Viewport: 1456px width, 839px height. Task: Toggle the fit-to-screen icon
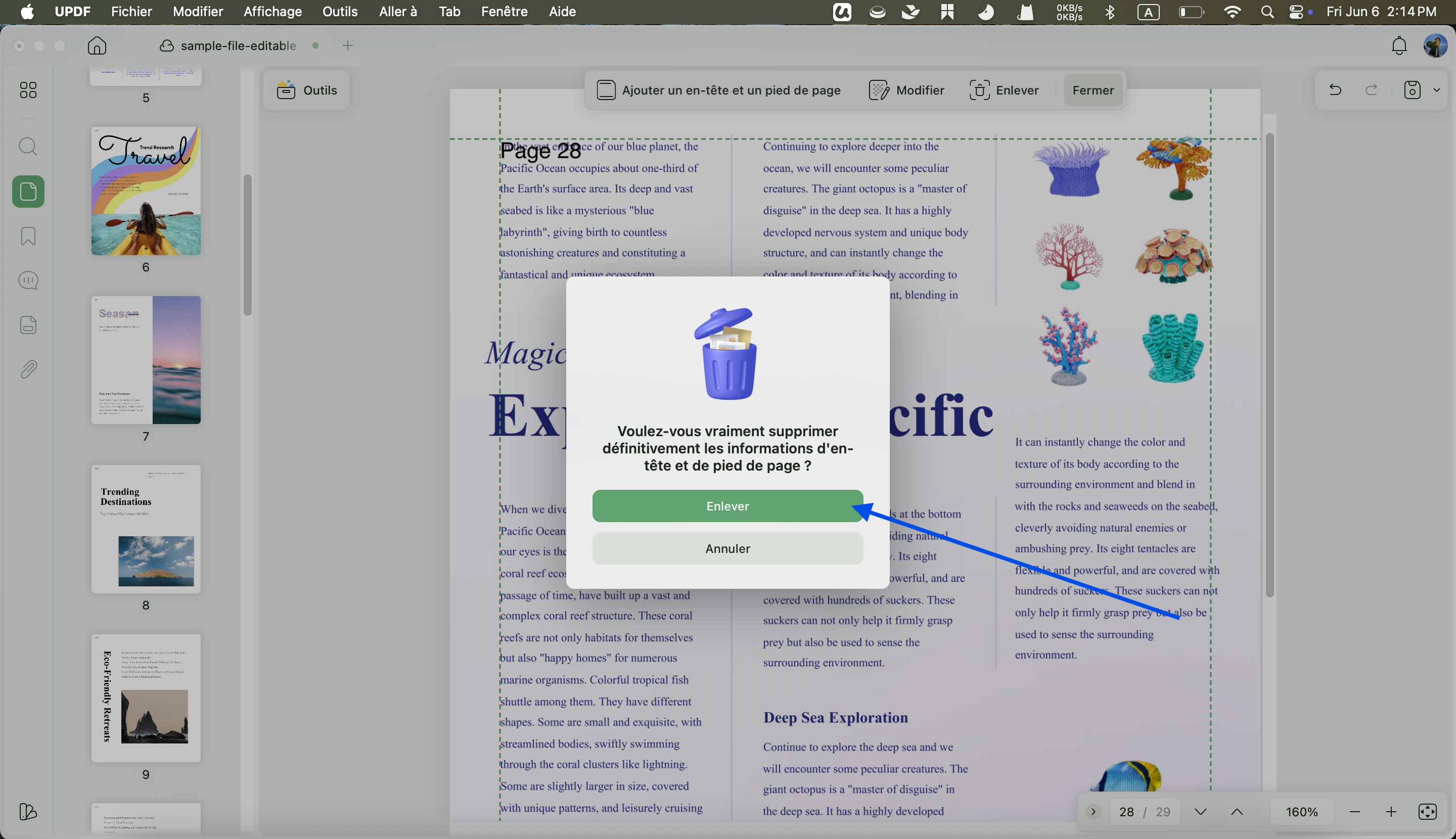click(x=1427, y=811)
